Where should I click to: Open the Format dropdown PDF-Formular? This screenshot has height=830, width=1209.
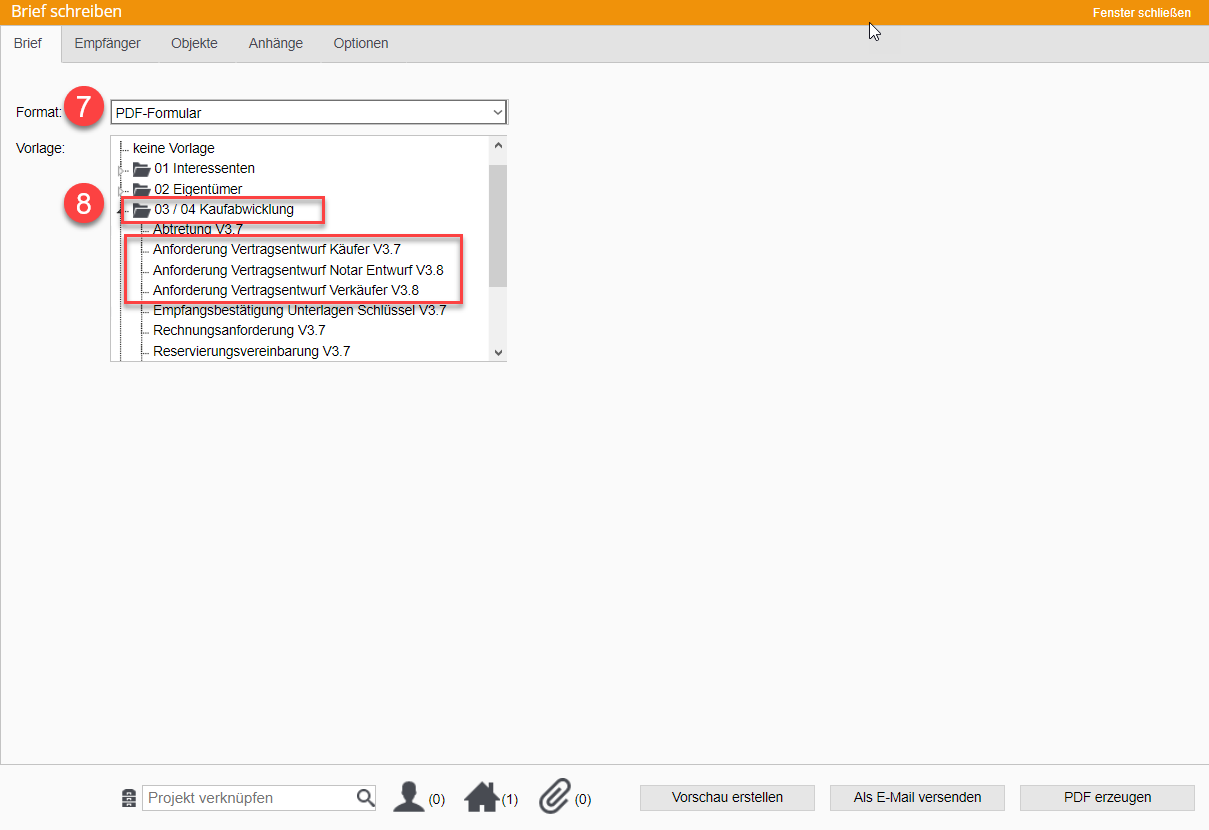coord(309,113)
